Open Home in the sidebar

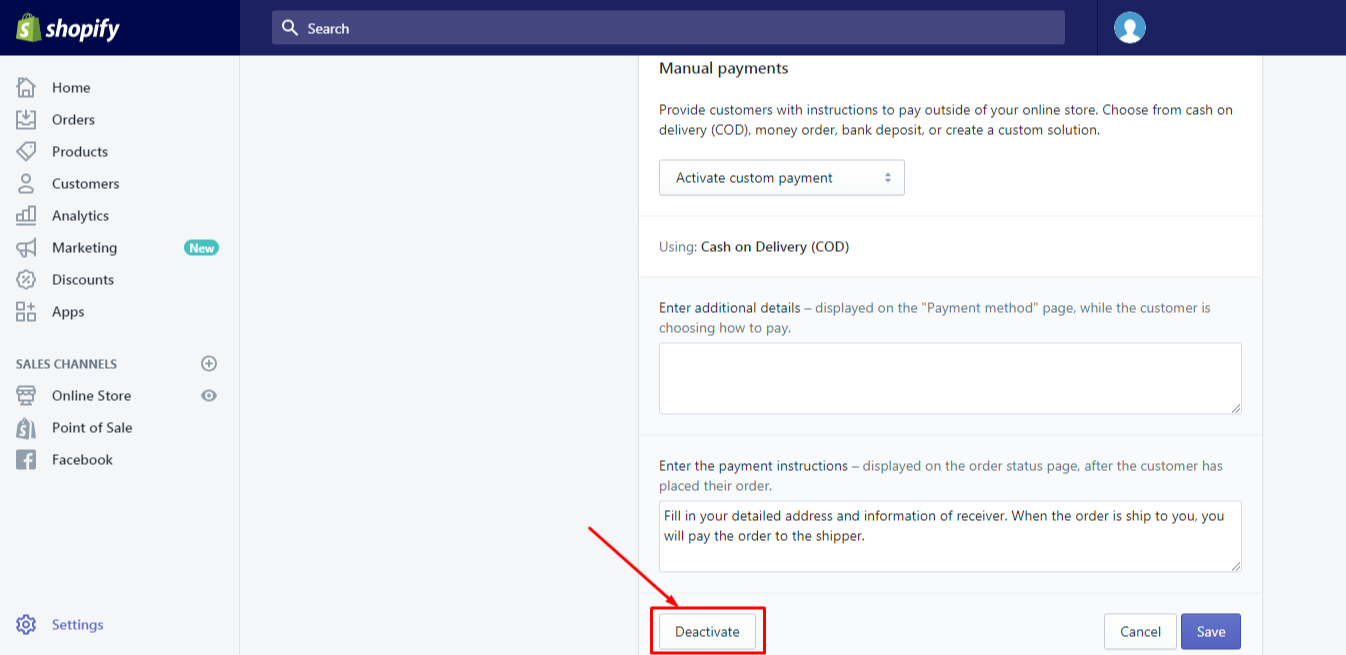coord(71,88)
